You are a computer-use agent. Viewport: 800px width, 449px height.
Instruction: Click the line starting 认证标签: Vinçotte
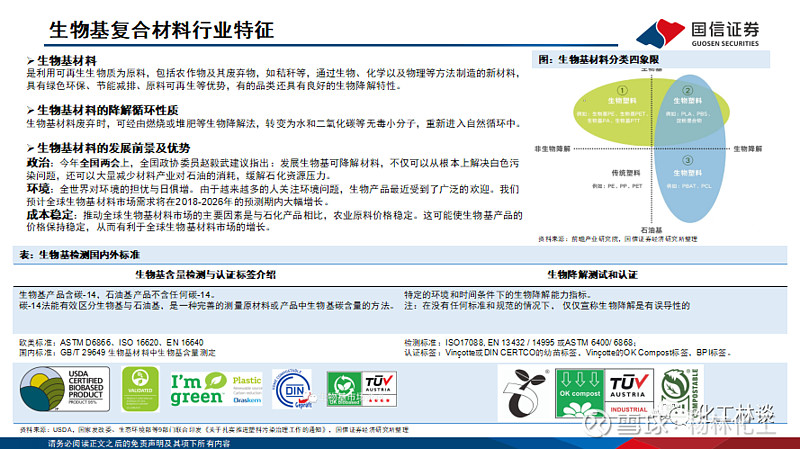pos(568,353)
